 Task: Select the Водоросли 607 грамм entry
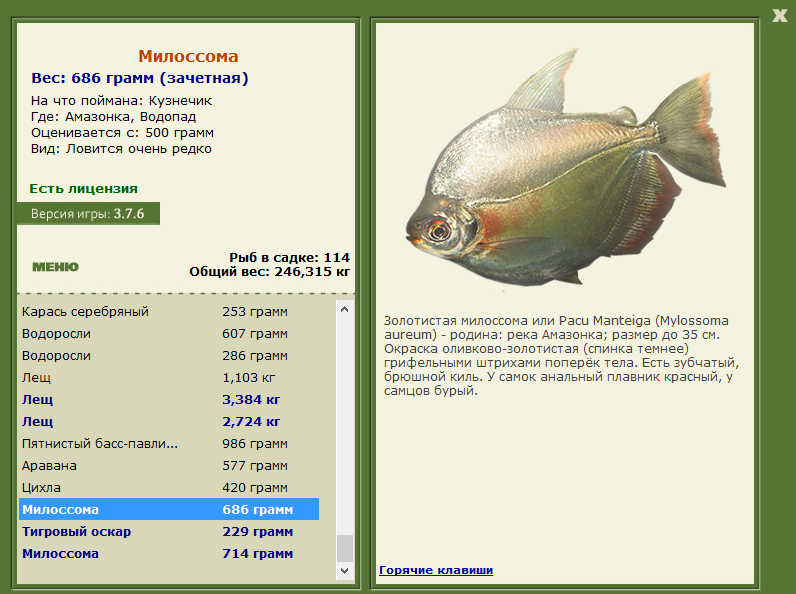(x=169, y=334)
